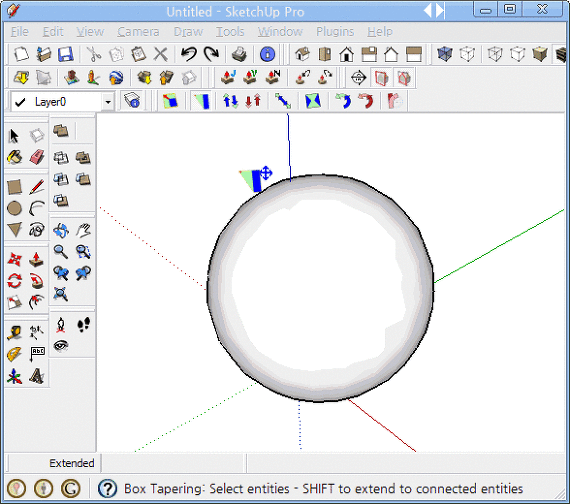Click the Model Info button
Viewport: 570px width, 504px height.
tap(268, 55)
